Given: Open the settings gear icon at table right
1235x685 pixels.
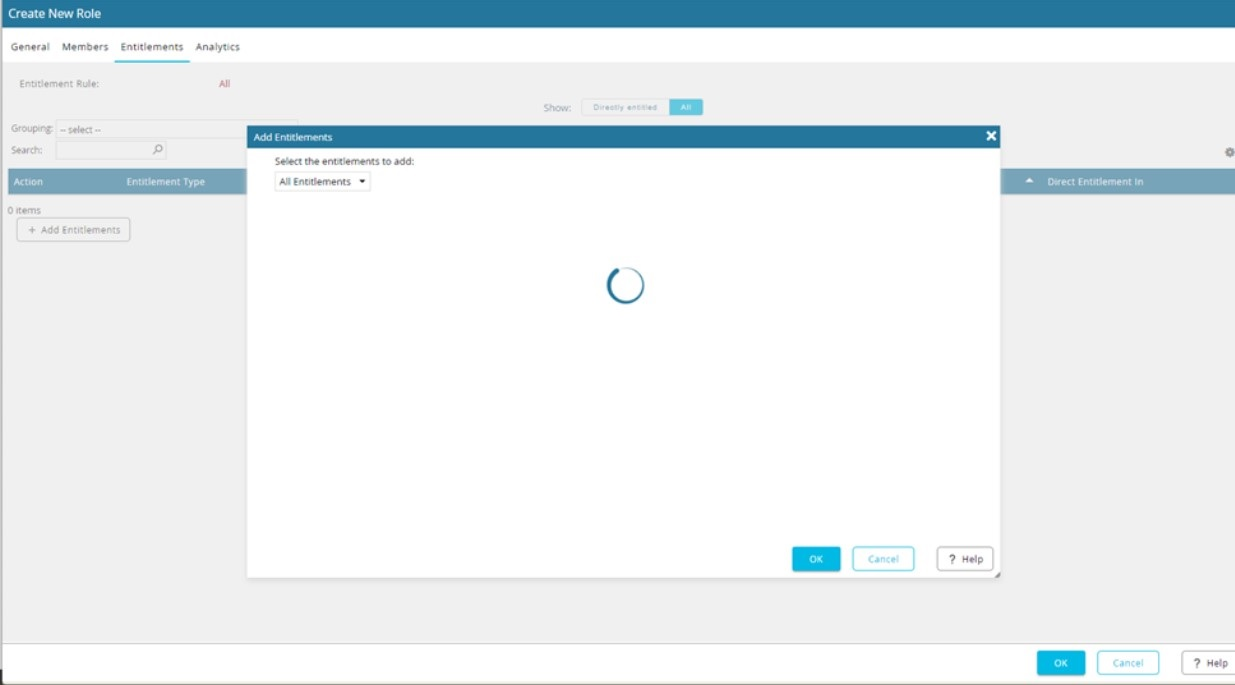Looking at the screenshot, I should tap(1229, 153).
